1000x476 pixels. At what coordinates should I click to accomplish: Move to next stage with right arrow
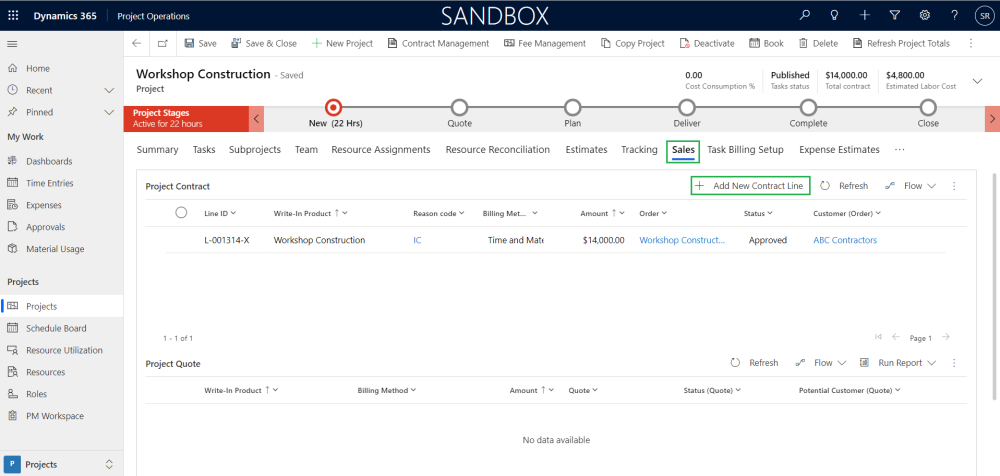pos(992,119)
